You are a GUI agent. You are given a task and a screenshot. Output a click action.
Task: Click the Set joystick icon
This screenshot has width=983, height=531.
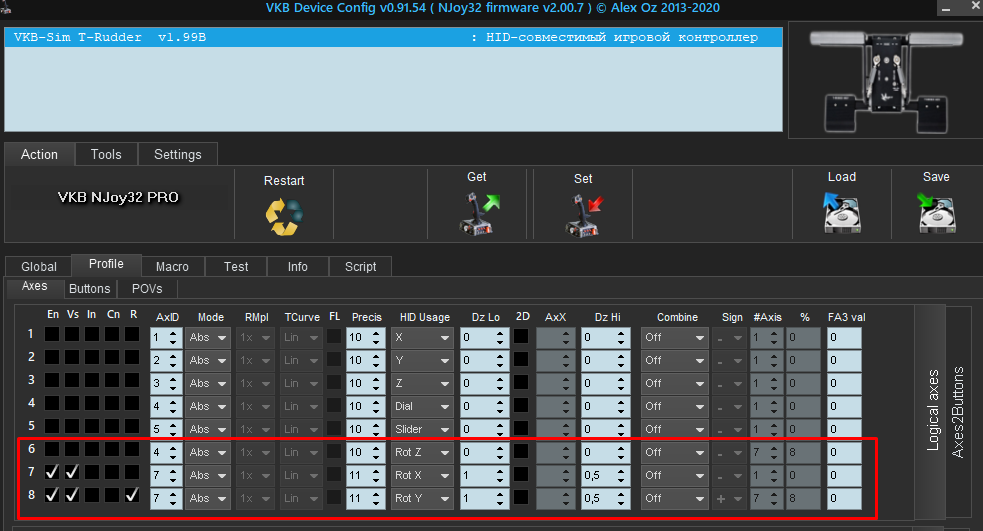point(584,215)
